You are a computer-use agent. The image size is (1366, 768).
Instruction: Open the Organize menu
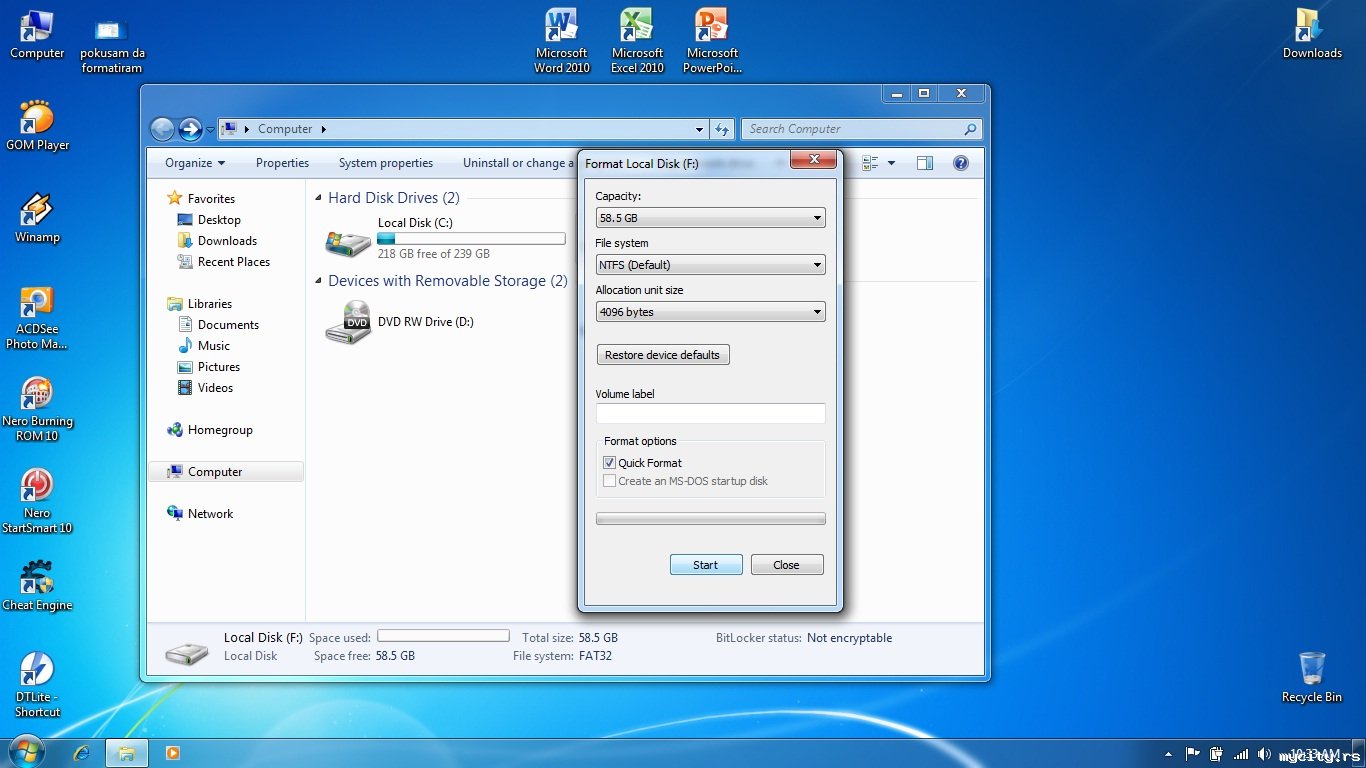coord(194,163)
